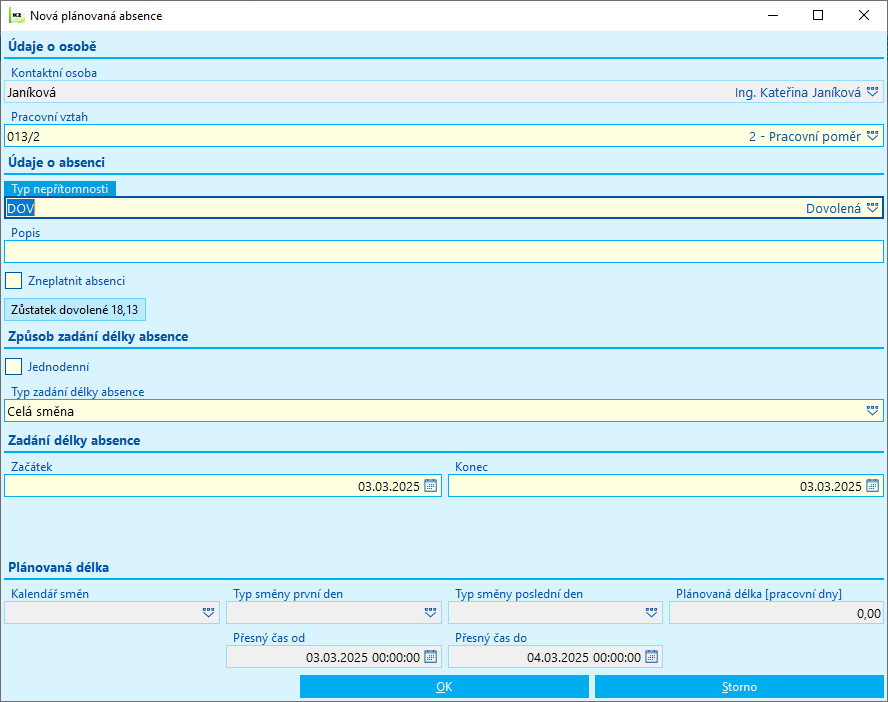
Task: Expand the Typ směny první den dropdown
Action: pyautogui.click(x=430, y=613)
